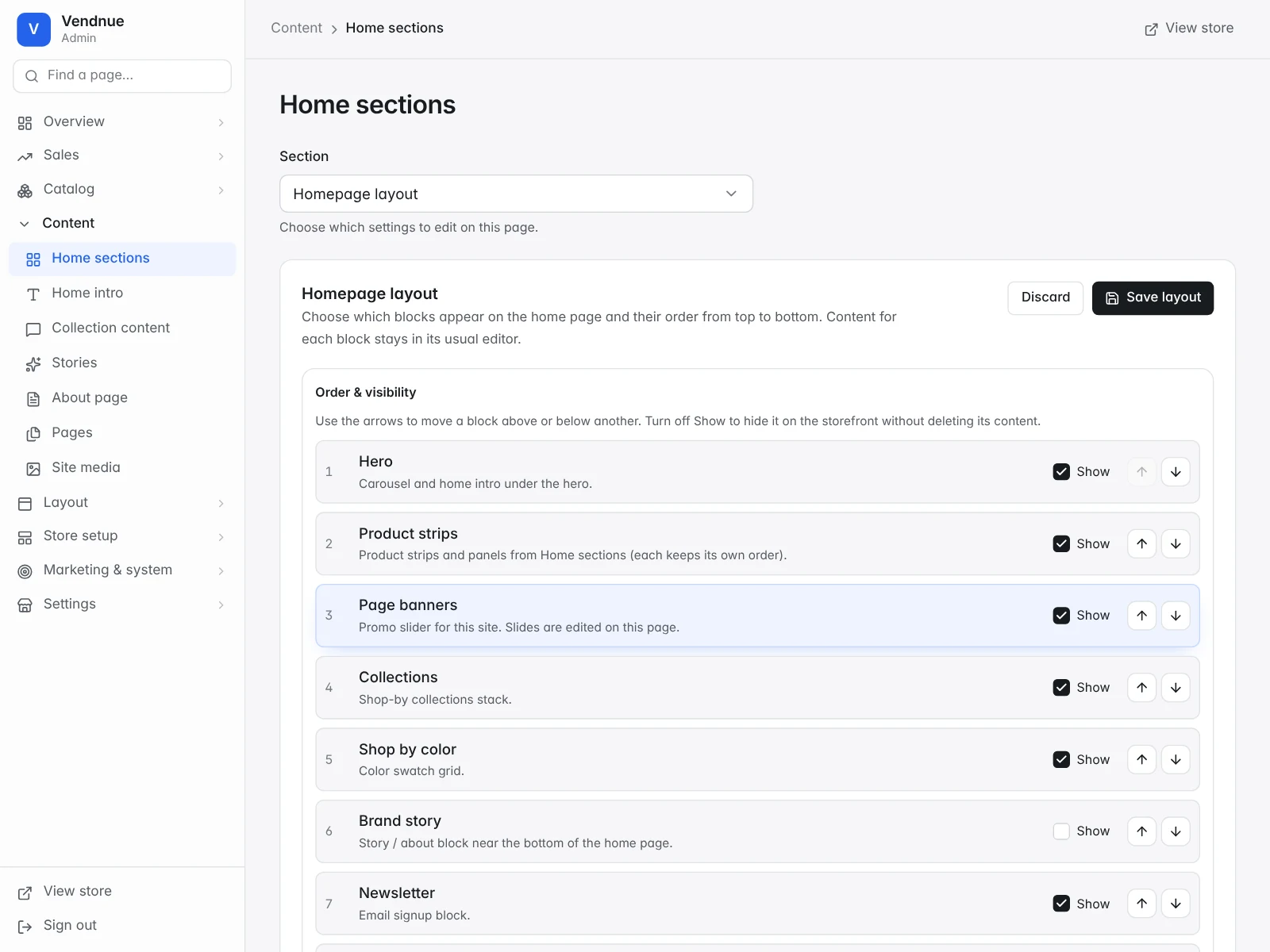Move Collections block down
Screen dimensions: 1270x952
click(1176, 688)
